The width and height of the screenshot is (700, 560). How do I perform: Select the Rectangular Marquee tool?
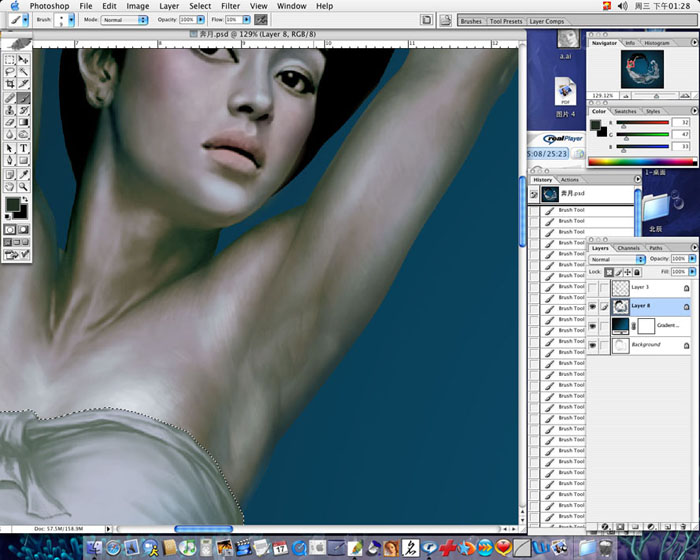click(x=10, y=60)
